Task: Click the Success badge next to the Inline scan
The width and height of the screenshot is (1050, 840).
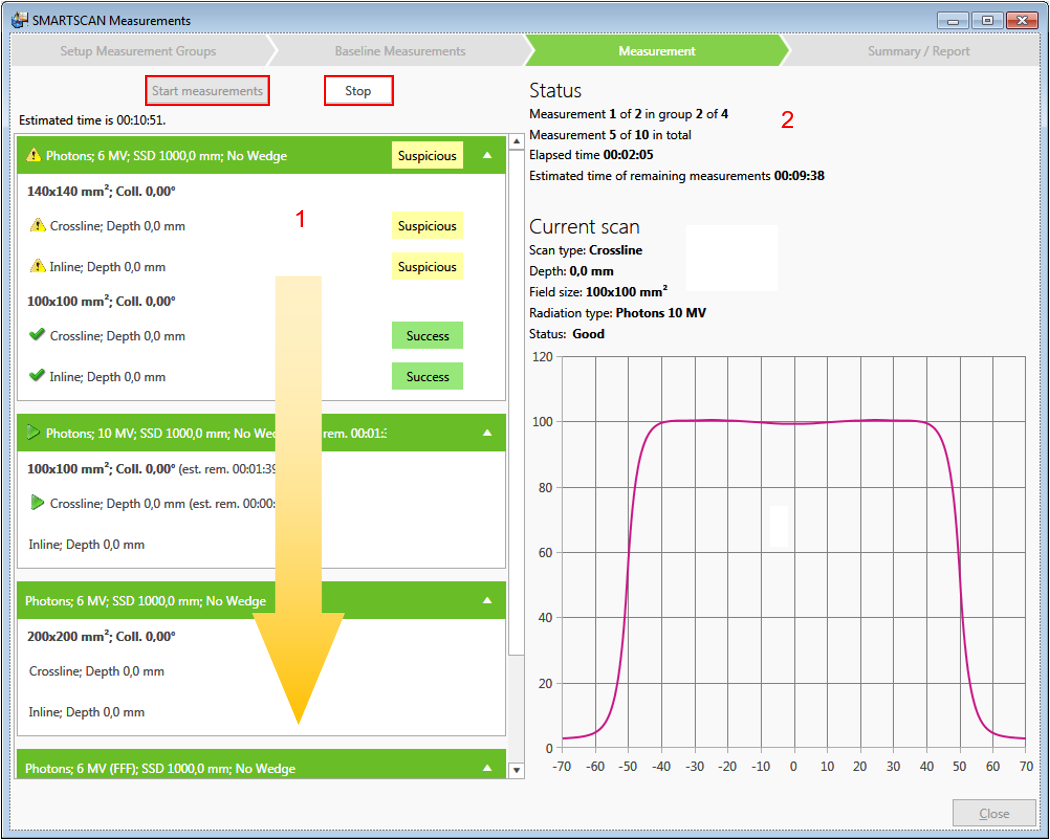Action: pos(427,376)
